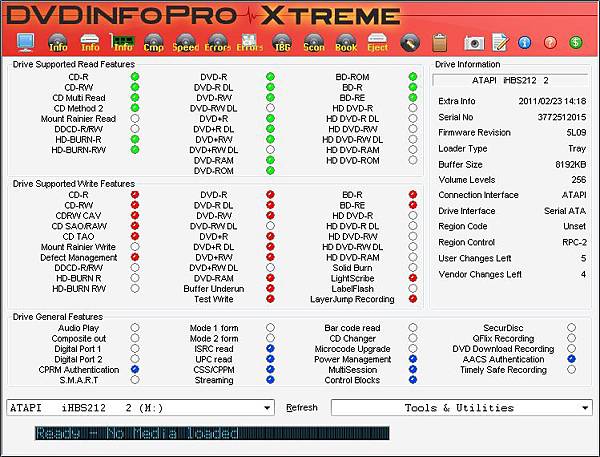600x457 pixels.
Task: Click the Loader Type value Tray
Action: click(577, 149)
